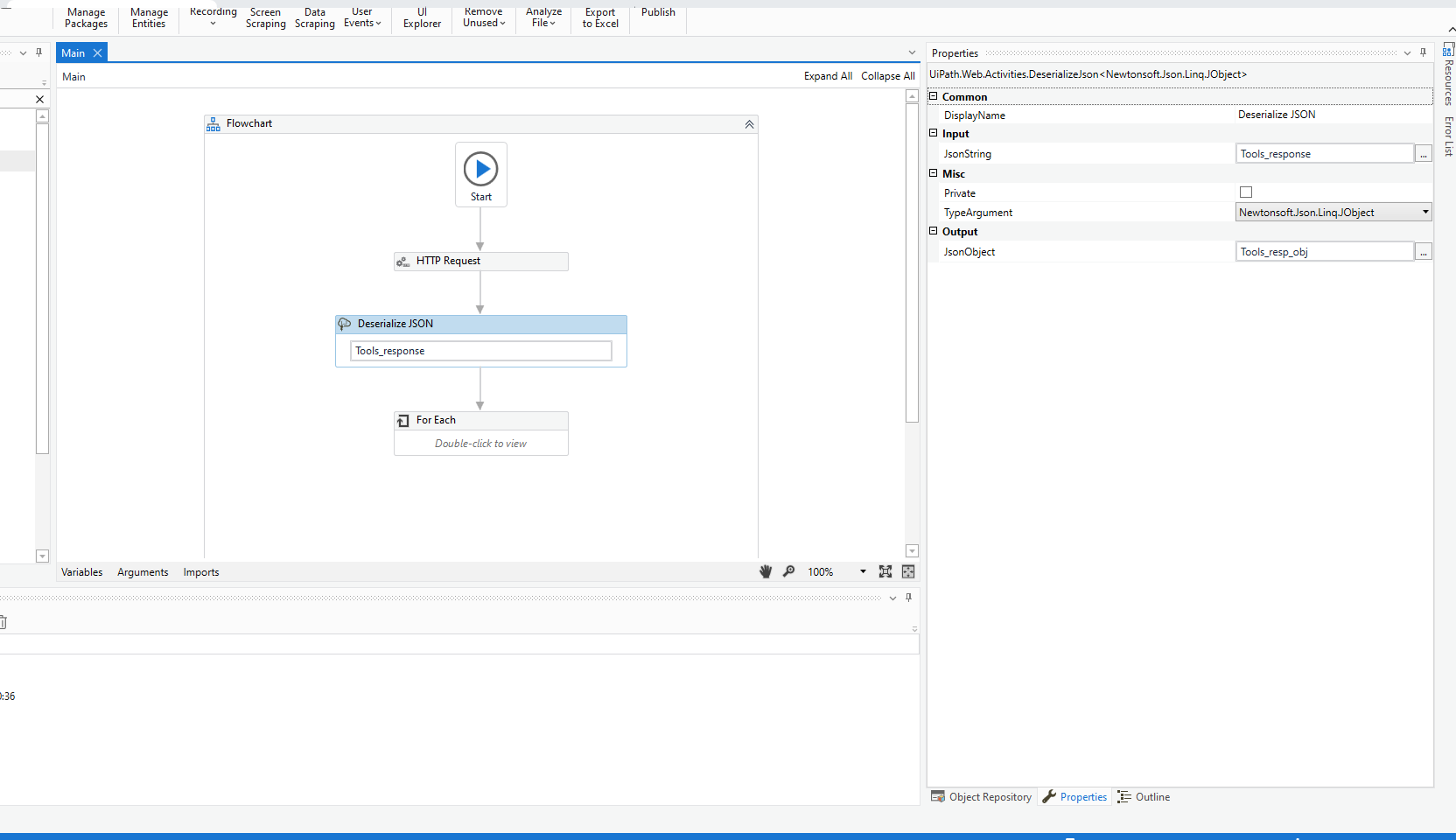Open the zoom percentage dropdown

(x=862, y=571)
